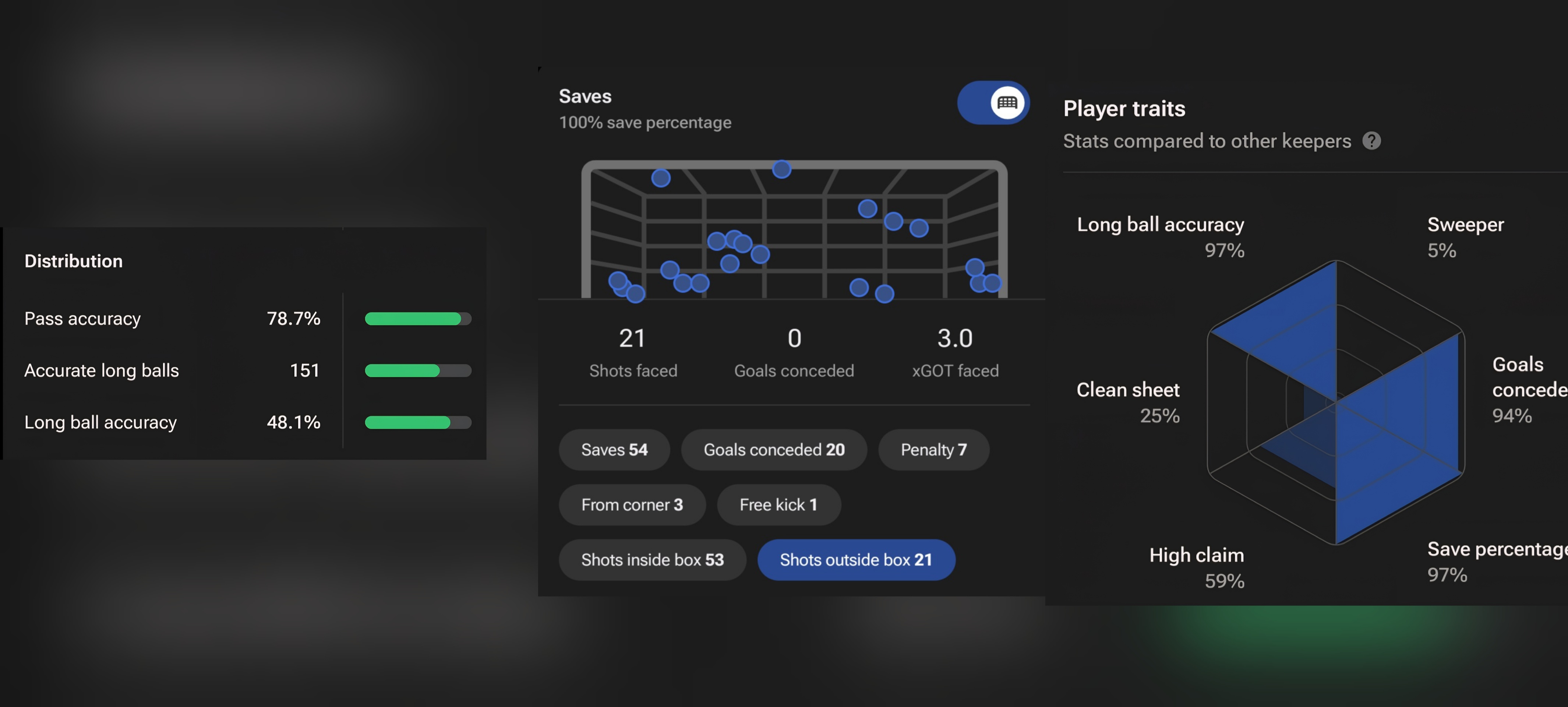This screenshot has width=1568, height=707.
Task: Click the active "Shots outside box 21" chip
Action: click(x=856, y=560)
